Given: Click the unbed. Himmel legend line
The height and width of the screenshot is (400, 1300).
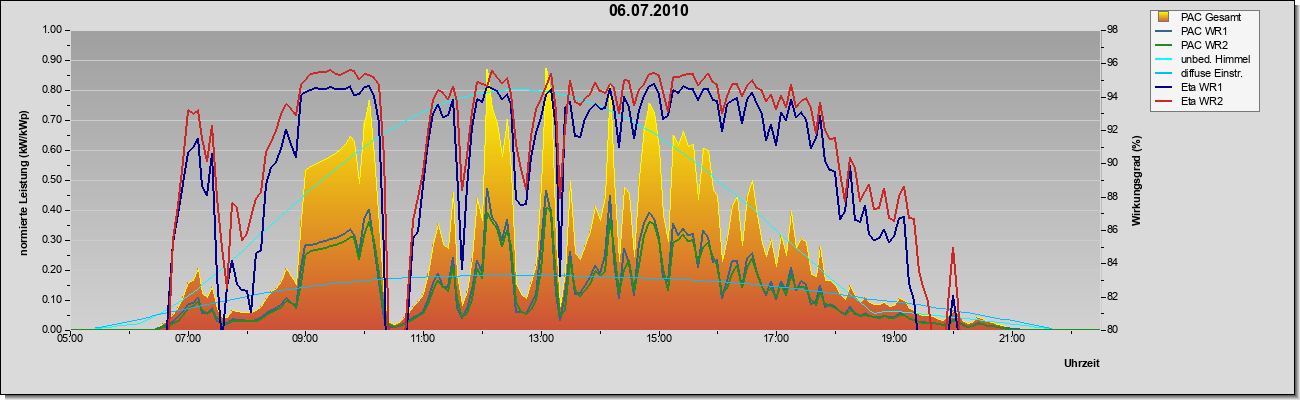Looking at the screenshot, I should (1165, 59).
